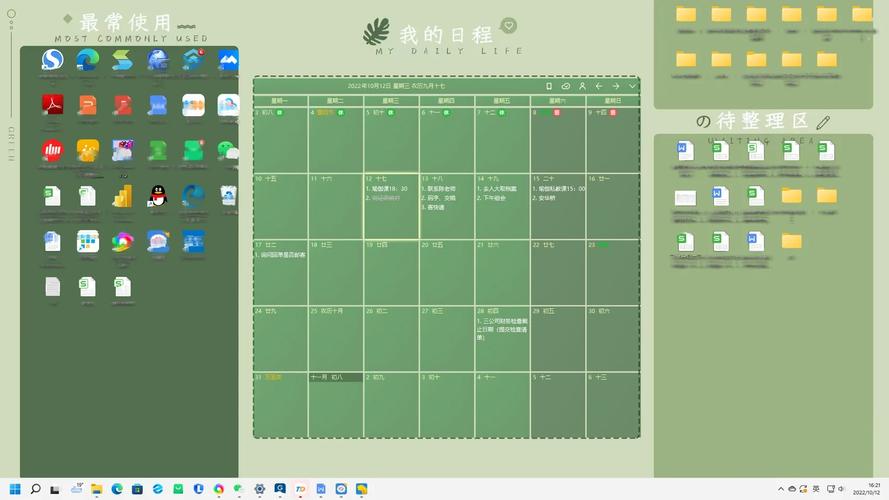Select calendar cell 15 二十
The image size is (889, 500).
coord(558,206)
